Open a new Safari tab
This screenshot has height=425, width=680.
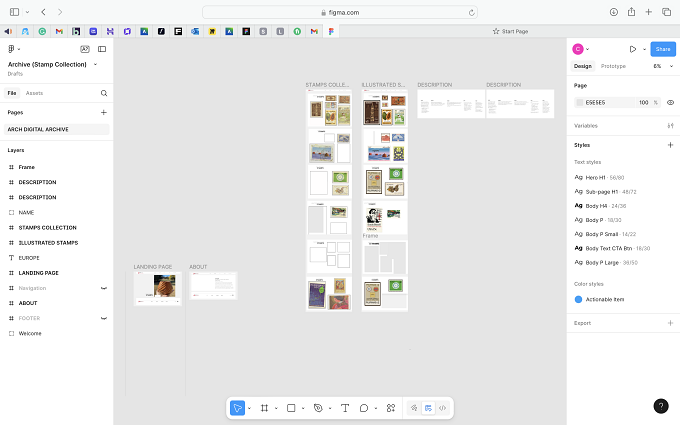click(x=648, y=12)
